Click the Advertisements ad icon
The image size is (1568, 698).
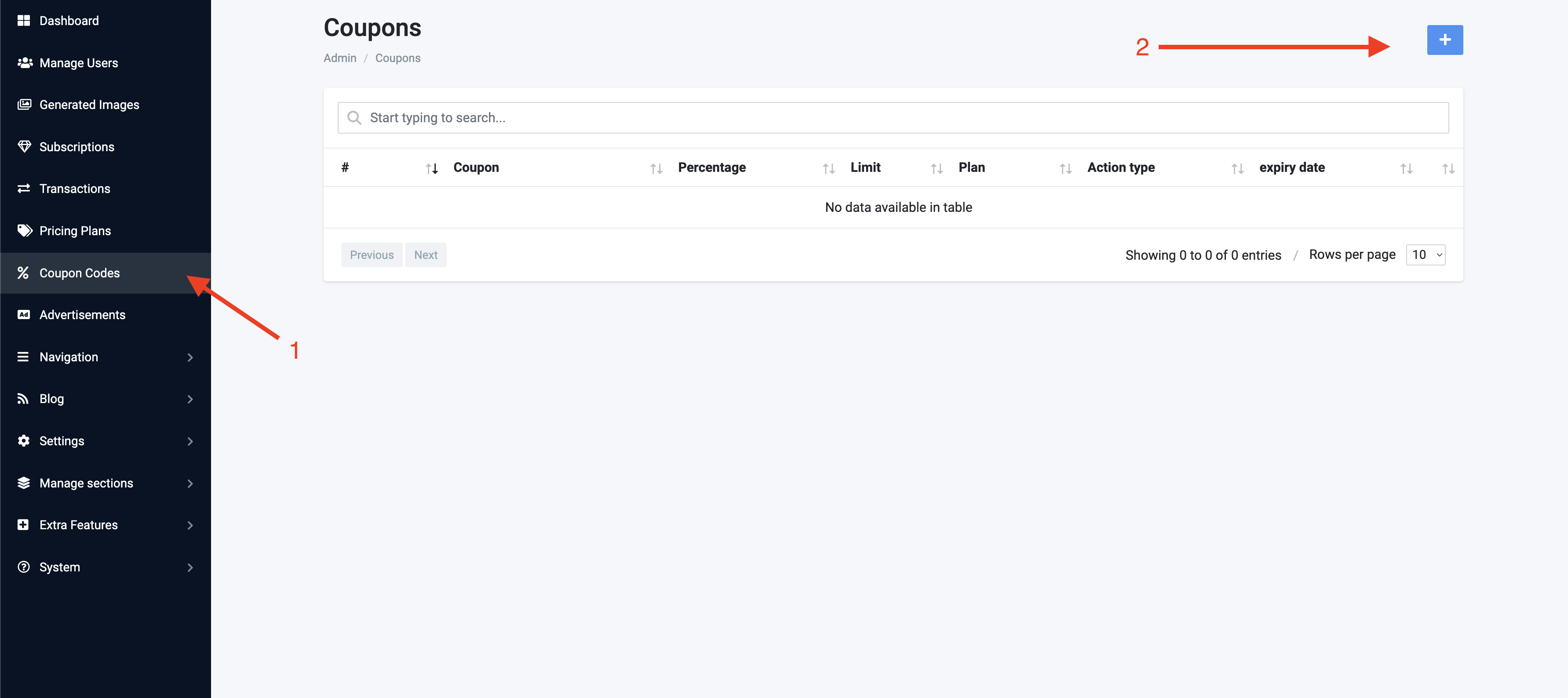(24, 315)
